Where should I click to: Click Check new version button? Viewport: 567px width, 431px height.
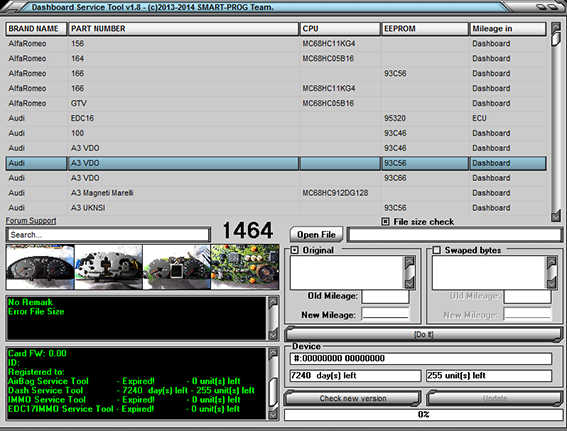point(353,398)
